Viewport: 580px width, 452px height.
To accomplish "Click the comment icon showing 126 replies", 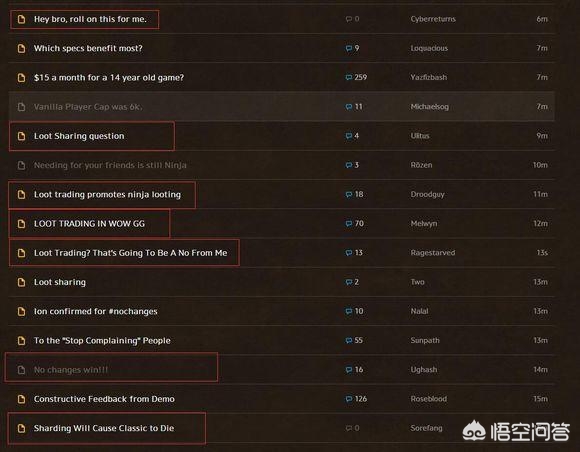I will [x=348, y=399].
